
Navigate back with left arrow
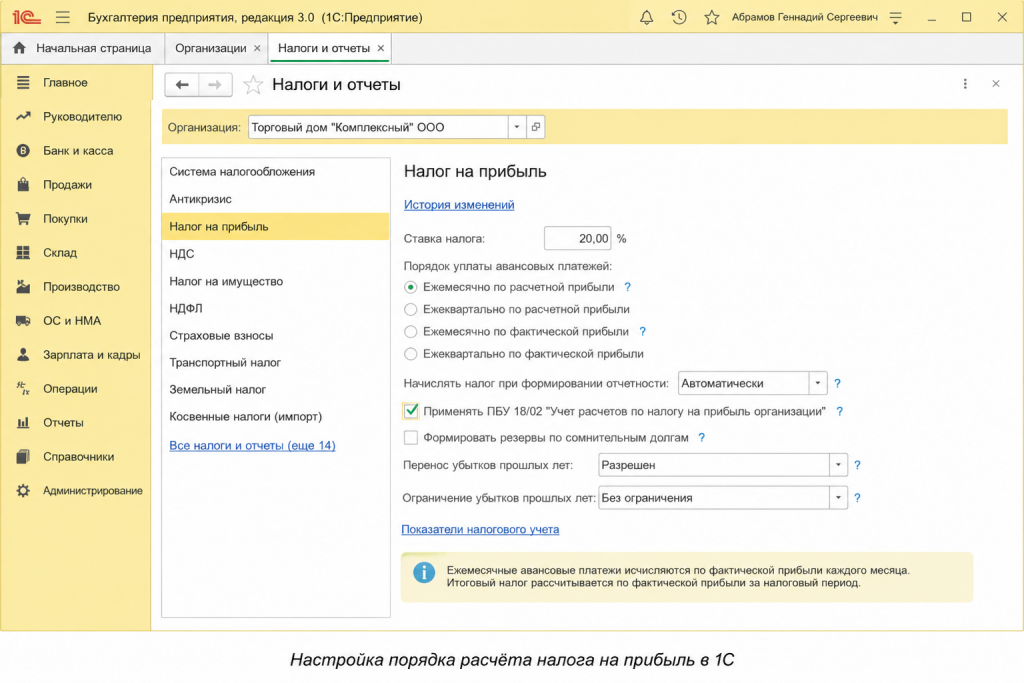[x=182, y=85]
